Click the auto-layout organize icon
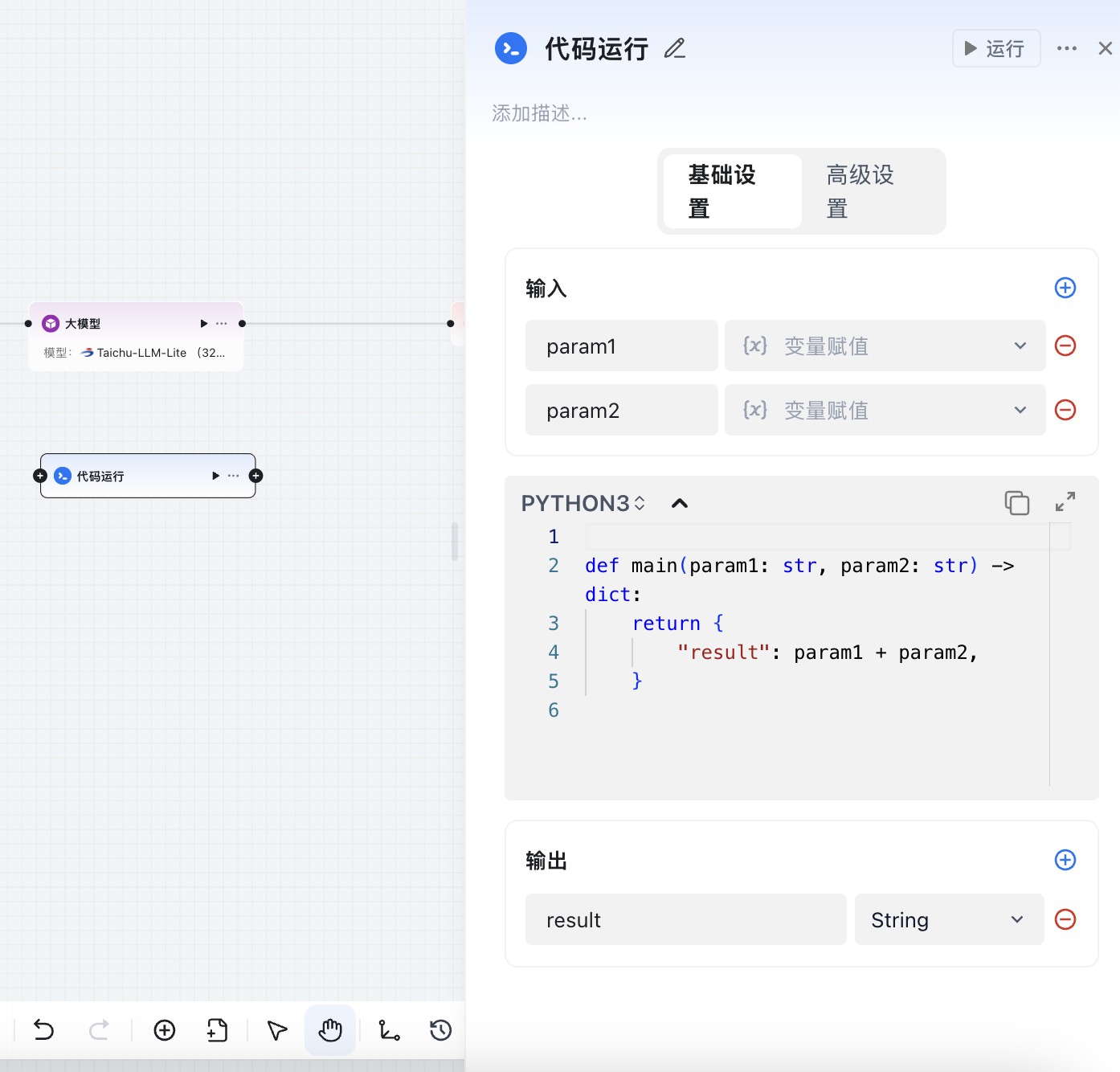This screenshot has height=1072, width=1120. (390, 1029)
